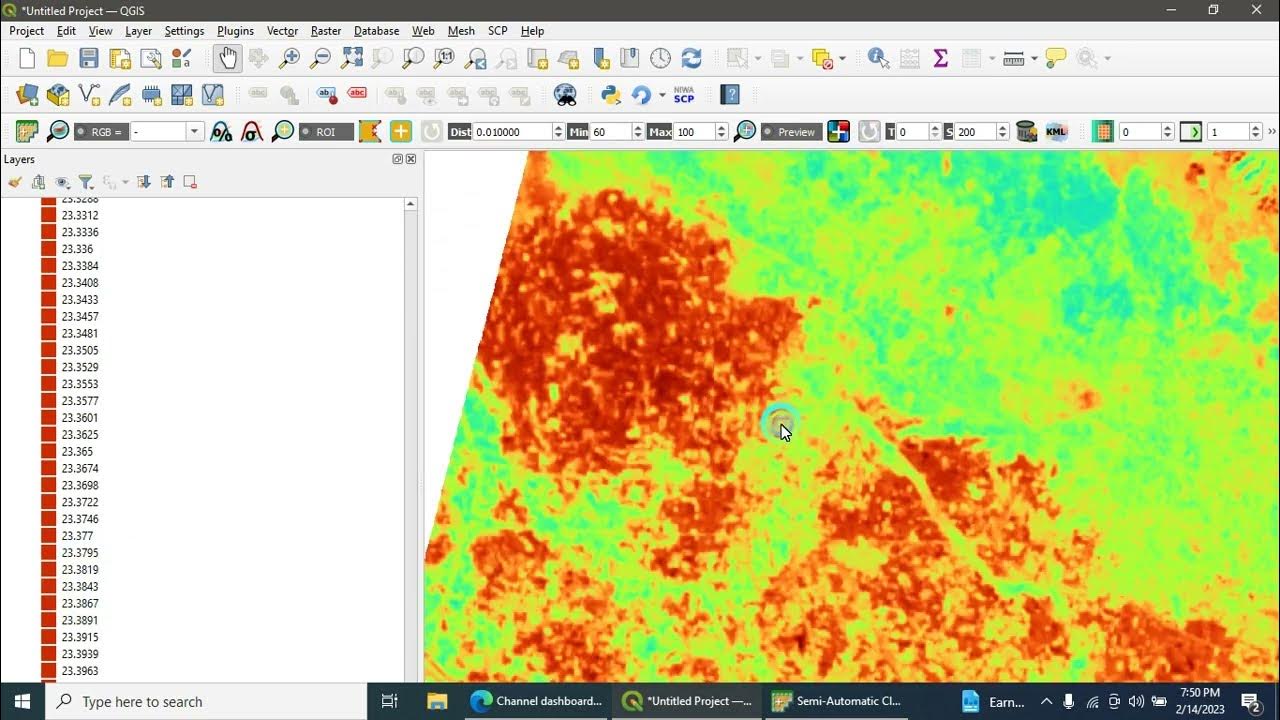Open the MetaSearch binoculars icon

(x=565, y=95)
